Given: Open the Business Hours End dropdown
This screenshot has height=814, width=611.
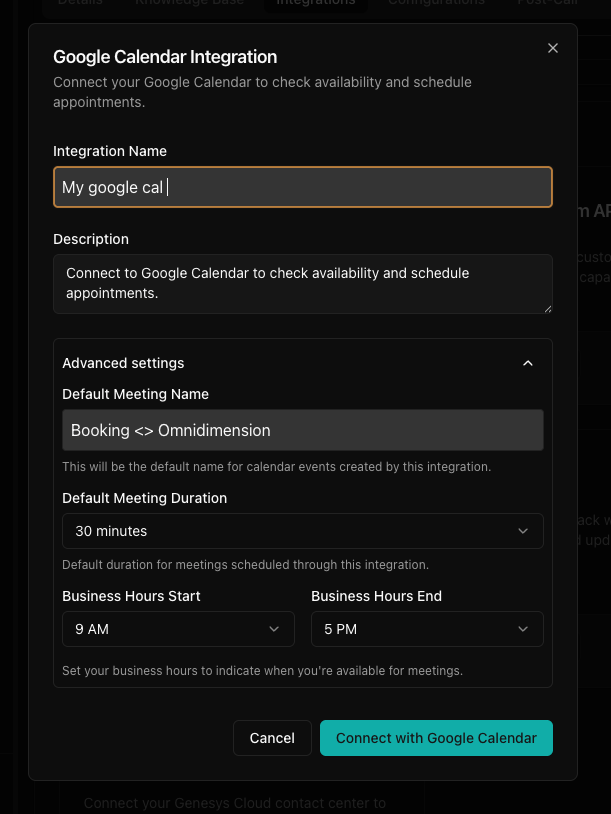Looking at the screenshot, I should [427, 629].
